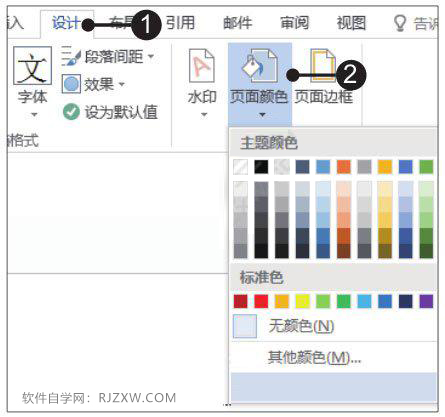Screen dimensions: 445x417
Task: Click the 设为默认值 button label
Action: [x=121, y=112]
